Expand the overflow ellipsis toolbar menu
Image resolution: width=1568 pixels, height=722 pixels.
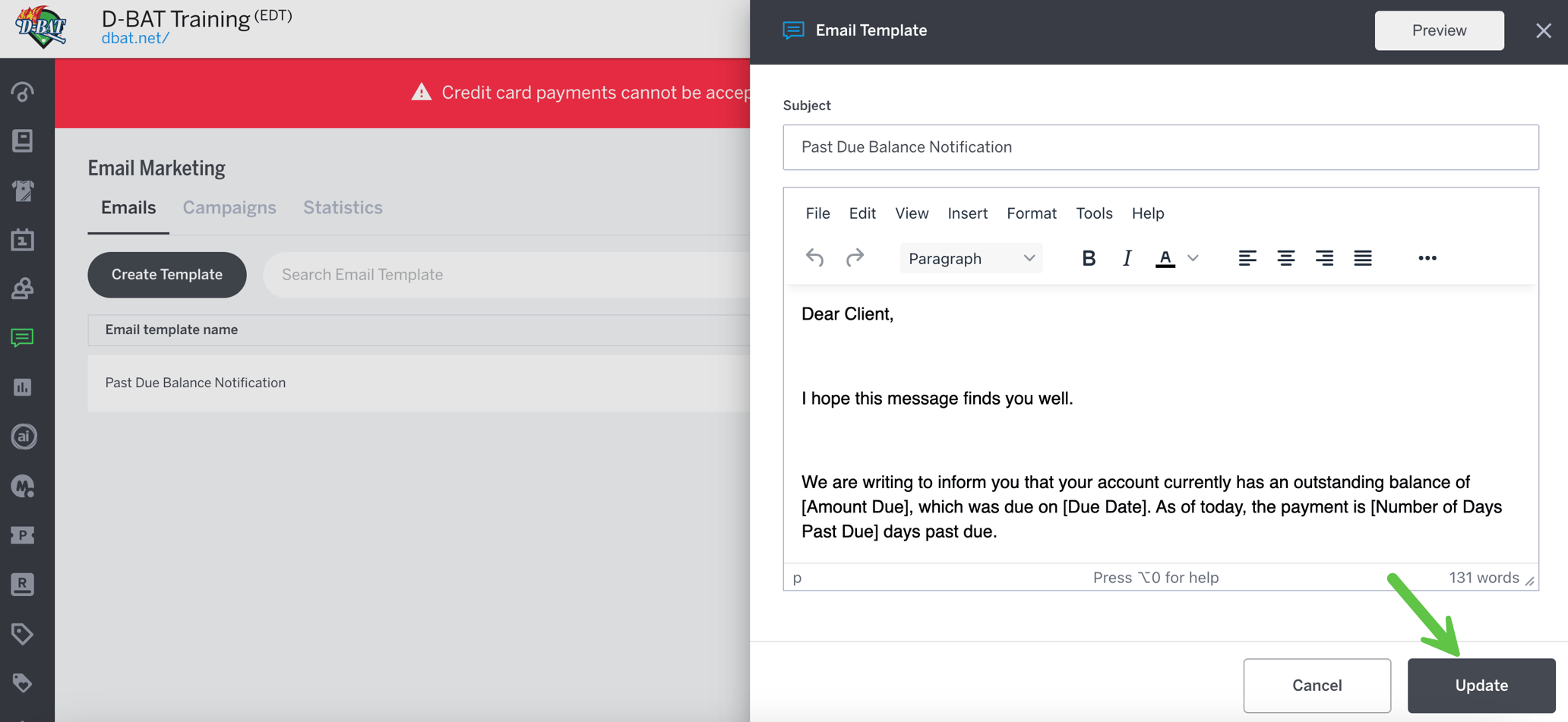1427,258
